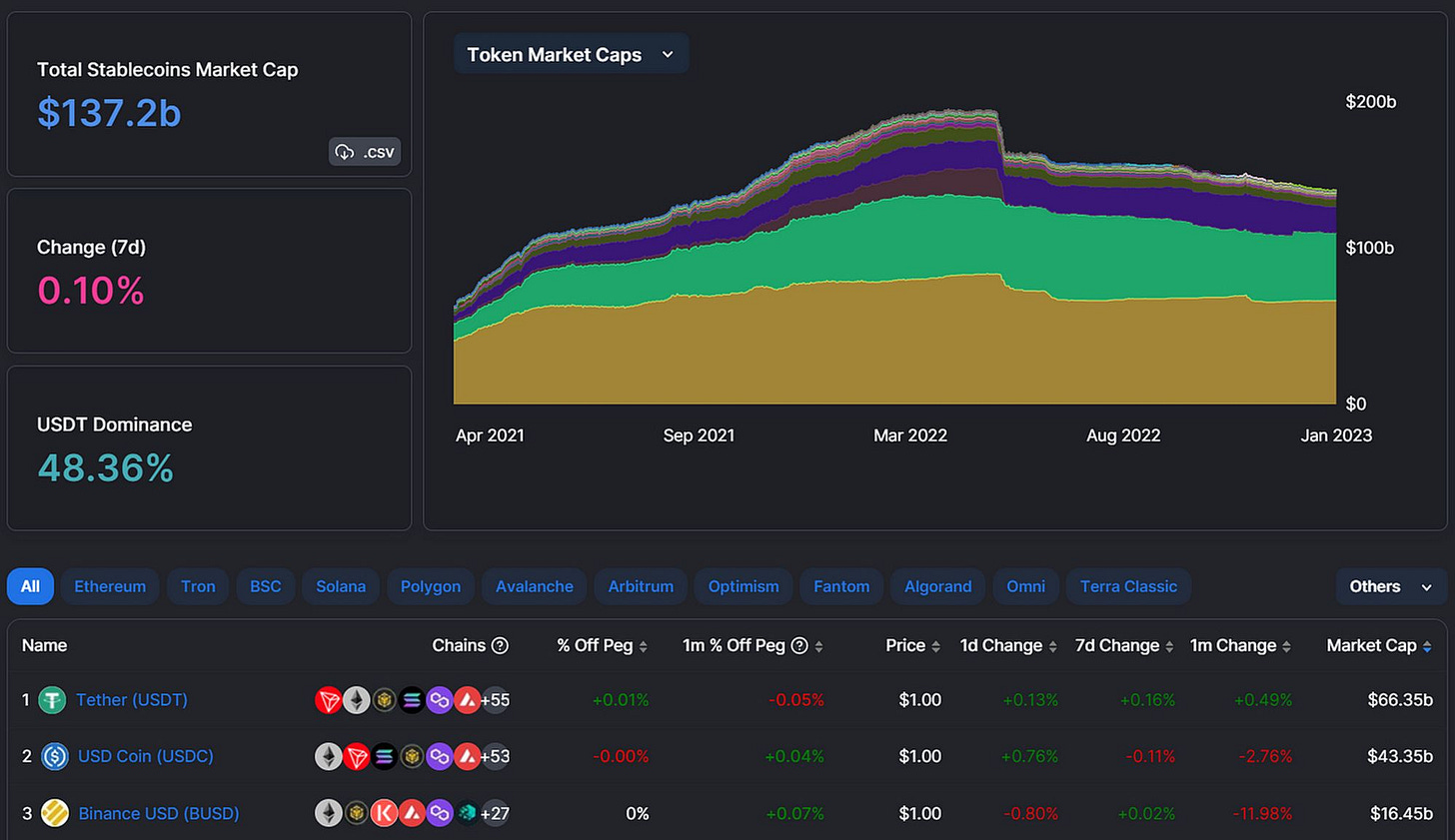1455x840 pixels.
Task: Open the Chains column help icon
Action: click(x=501, y=645)
